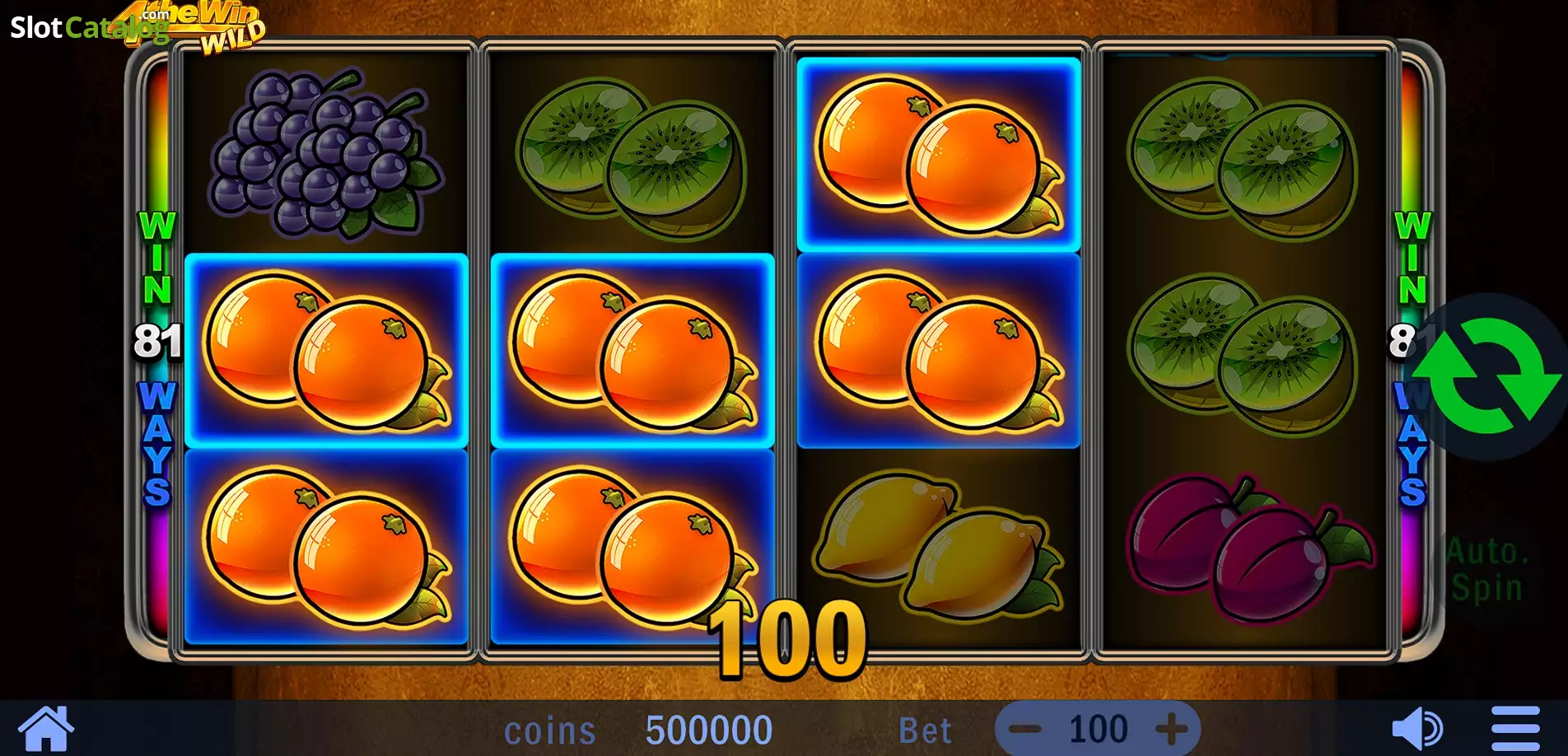1568x756 pixels.
Task: Enable Auto Spin
Action: point(1486,570)
